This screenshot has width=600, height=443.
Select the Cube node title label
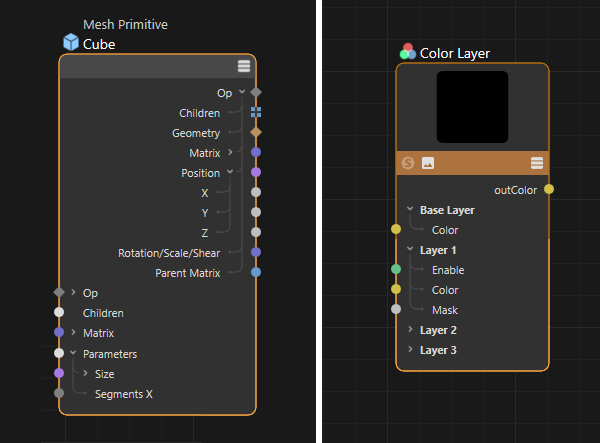[x=99, y=43]
